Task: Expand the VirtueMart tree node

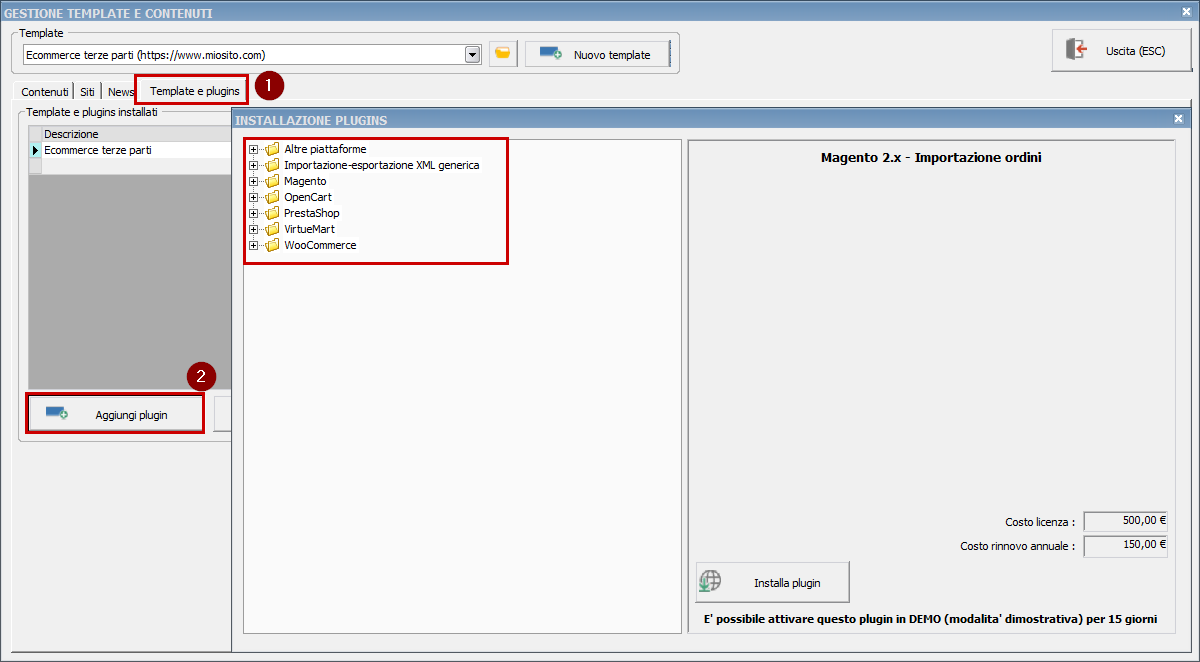Action: (x=253, y=229)
